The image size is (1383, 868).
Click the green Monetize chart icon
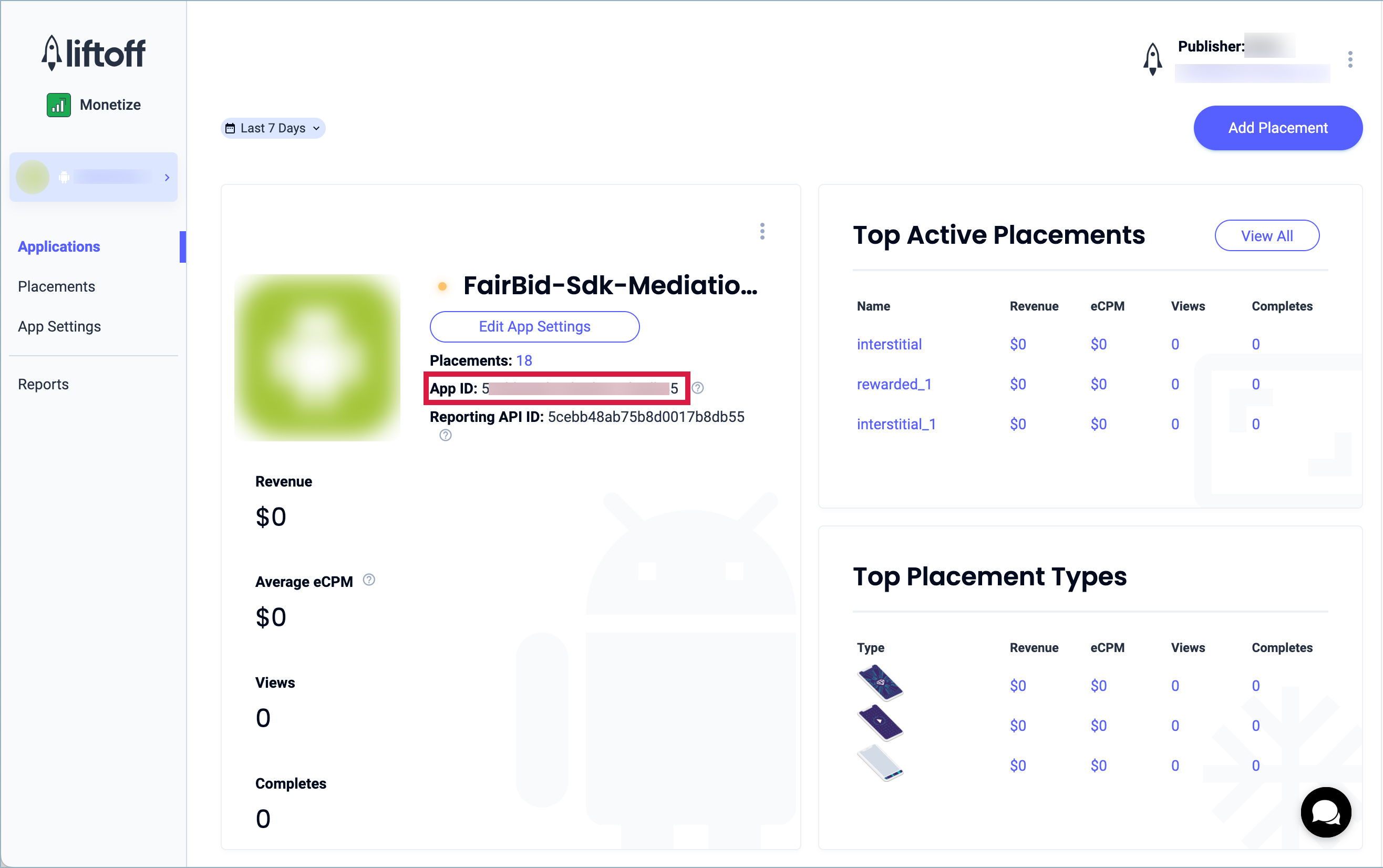58,105
